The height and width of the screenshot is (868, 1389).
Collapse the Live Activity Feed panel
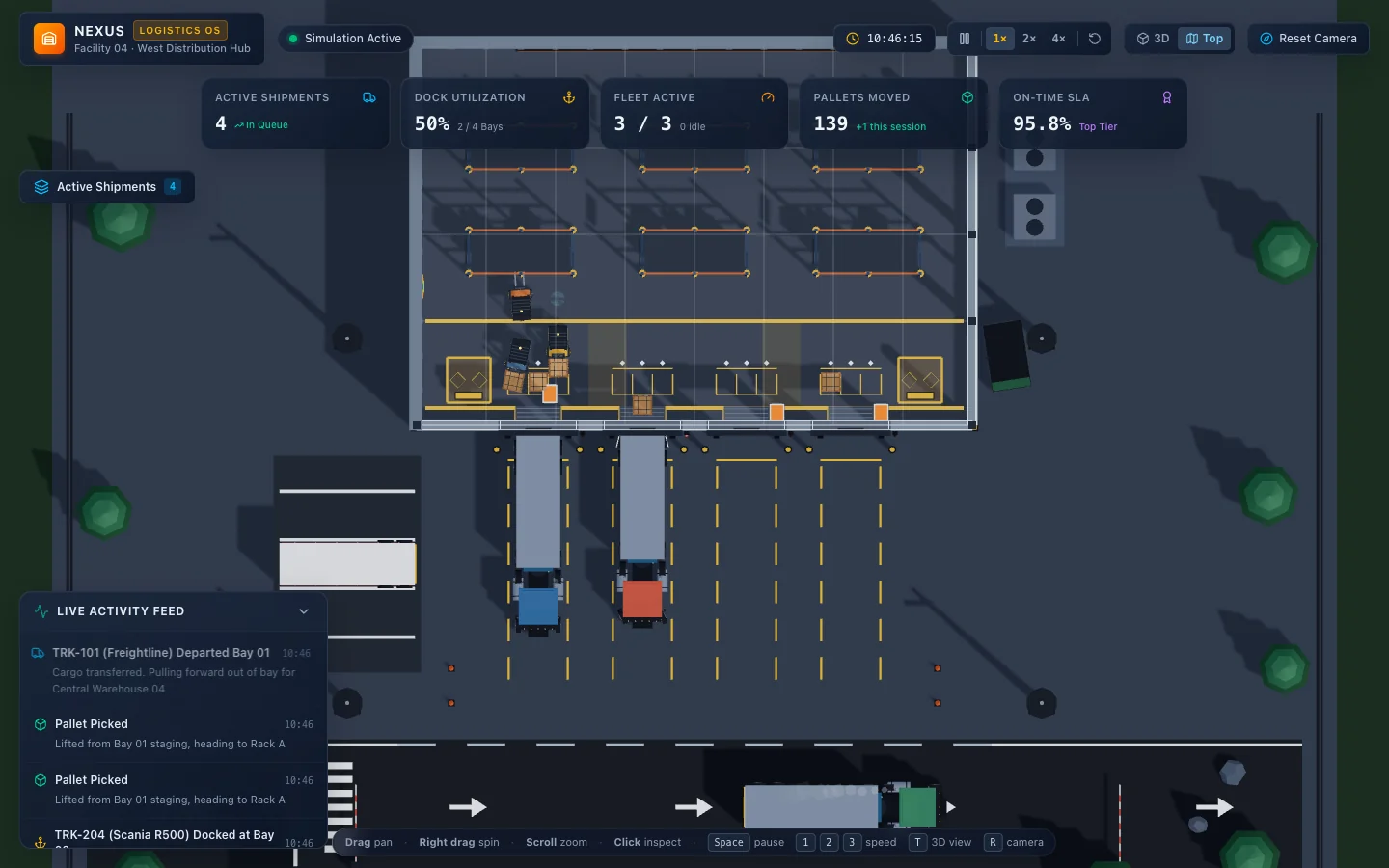(304, 611)
